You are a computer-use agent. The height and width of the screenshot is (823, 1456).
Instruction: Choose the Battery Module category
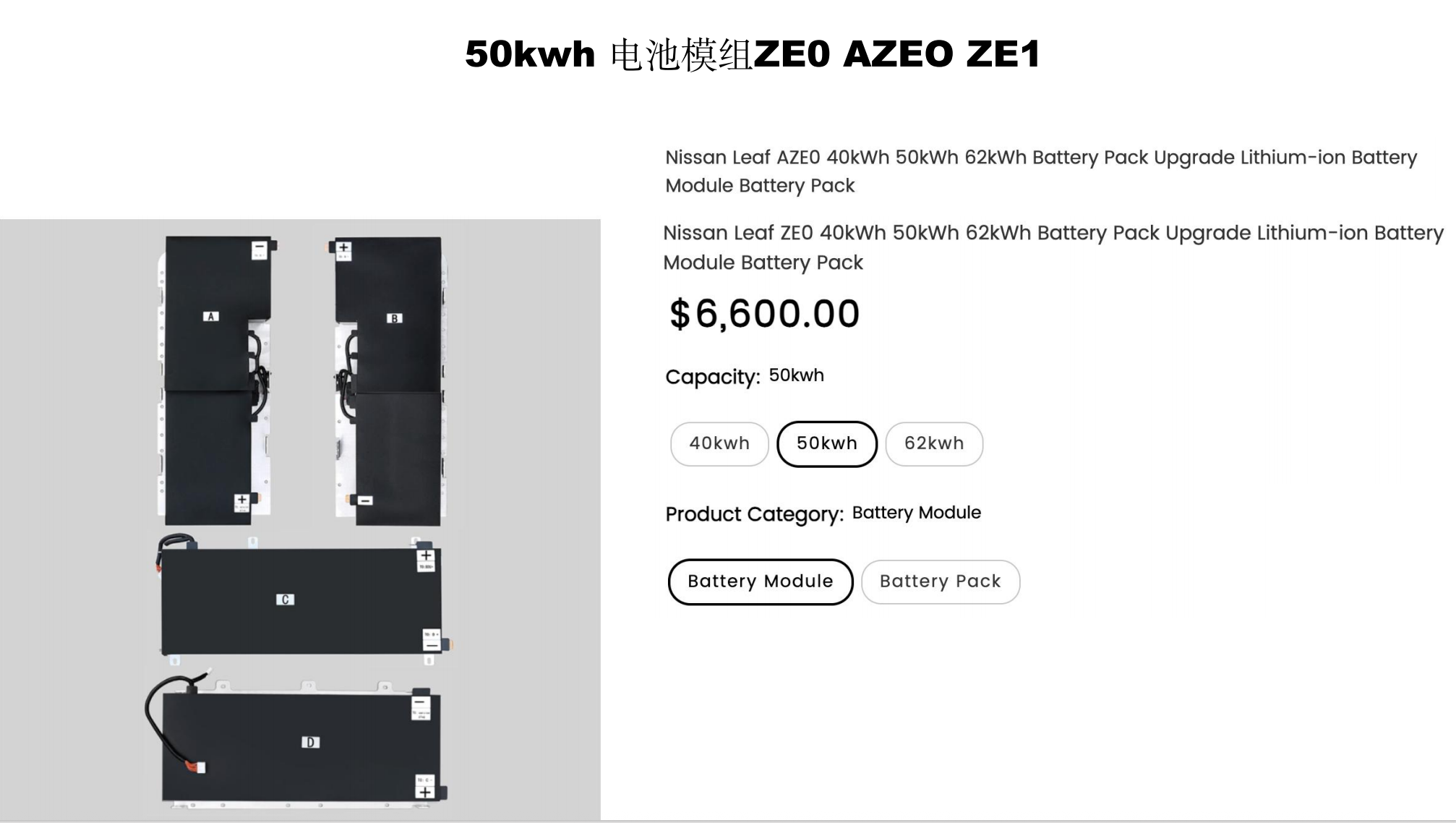tap(761, 581)
